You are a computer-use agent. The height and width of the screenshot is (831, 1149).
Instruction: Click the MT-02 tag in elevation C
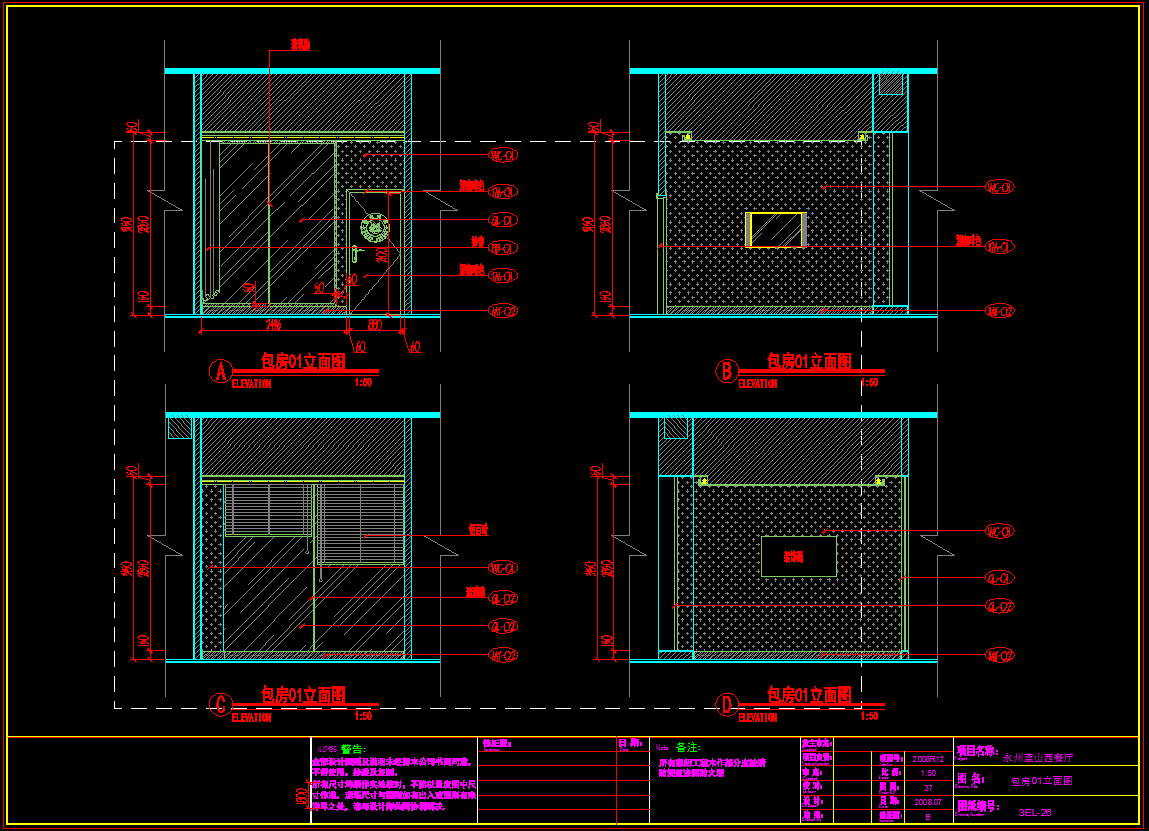pos(503,655)
